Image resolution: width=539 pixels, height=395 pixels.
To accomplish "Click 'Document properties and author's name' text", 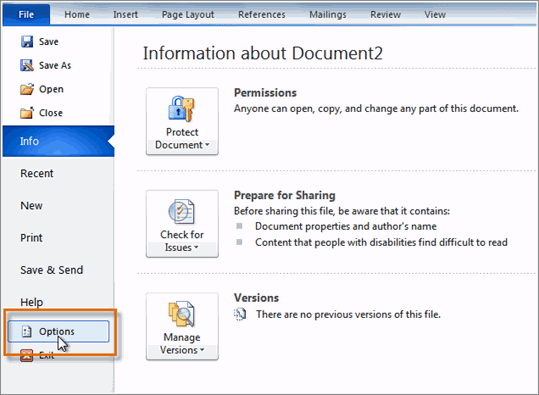I will 346,226.
